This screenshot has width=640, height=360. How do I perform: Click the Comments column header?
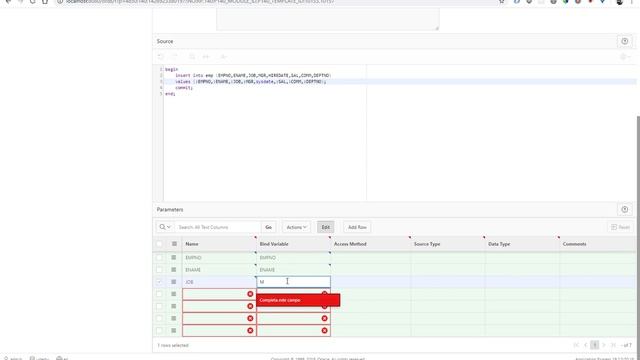click(598, 244)
